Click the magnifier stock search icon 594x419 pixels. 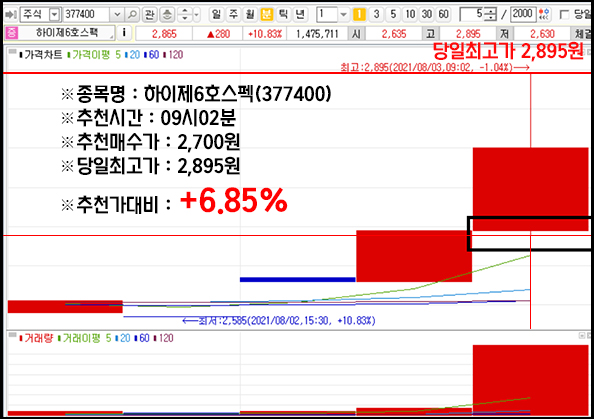[132, 15]
